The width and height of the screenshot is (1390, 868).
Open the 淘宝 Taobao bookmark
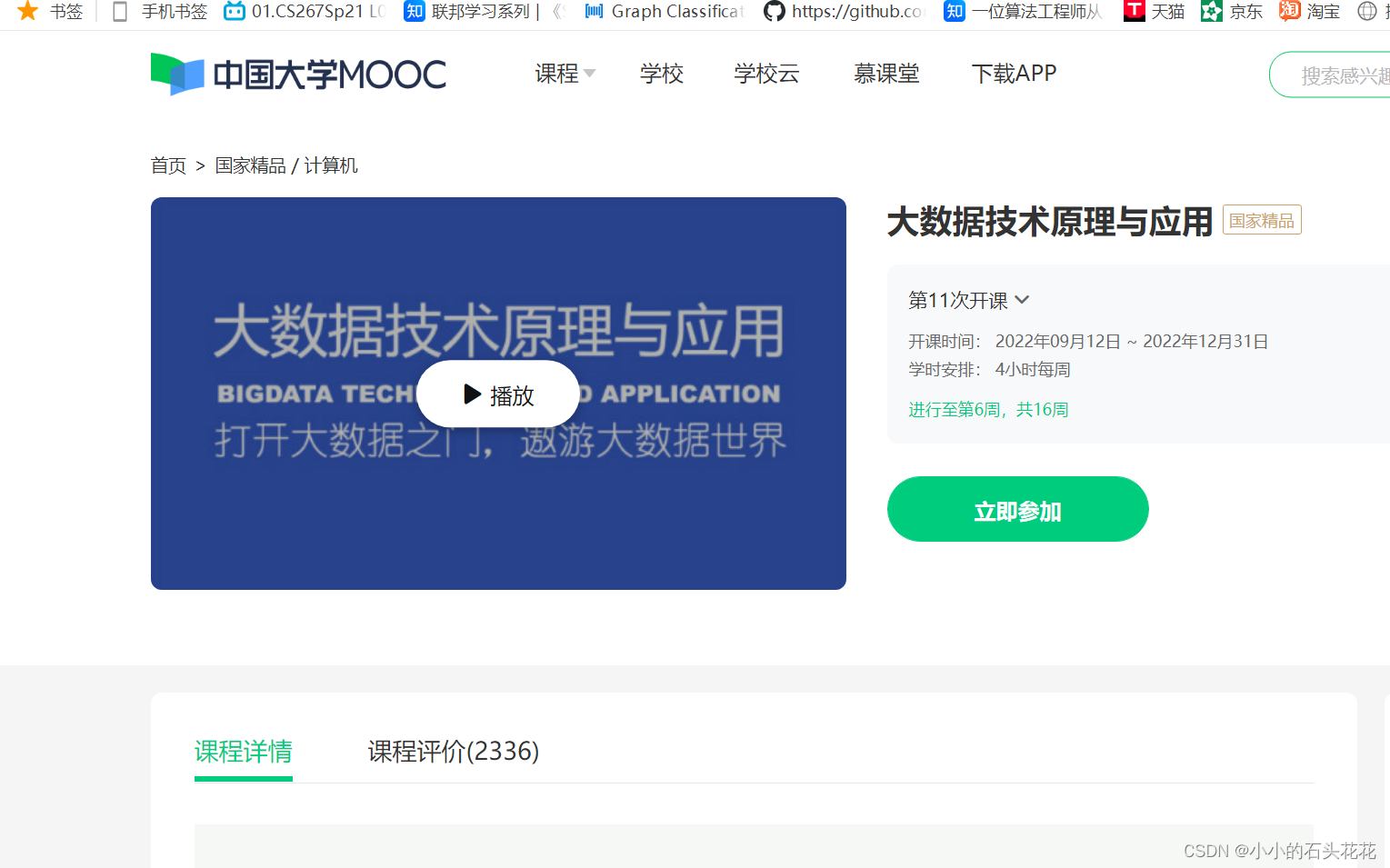point(1309,11)
